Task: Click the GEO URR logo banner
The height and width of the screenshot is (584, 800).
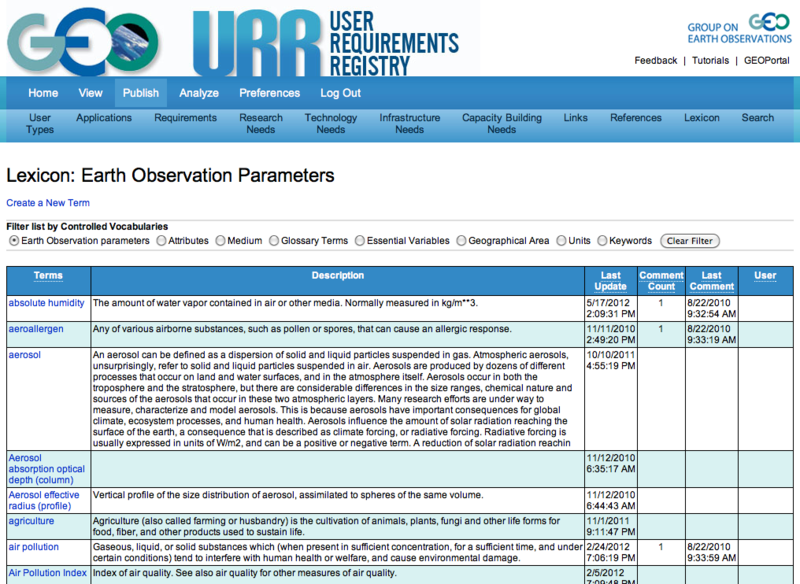Action: (240, 39)
